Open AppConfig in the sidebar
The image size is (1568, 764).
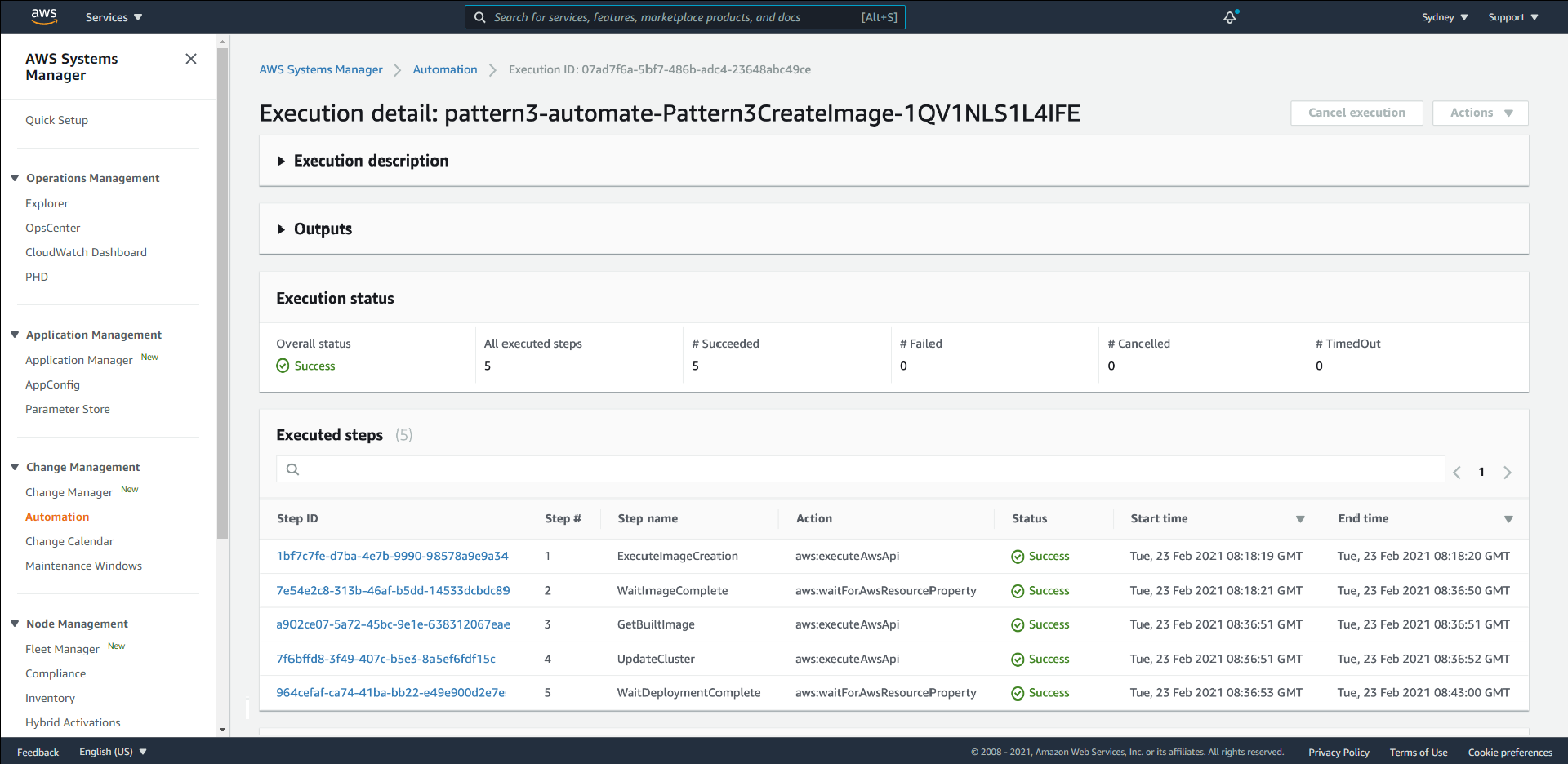click(52, 384)
